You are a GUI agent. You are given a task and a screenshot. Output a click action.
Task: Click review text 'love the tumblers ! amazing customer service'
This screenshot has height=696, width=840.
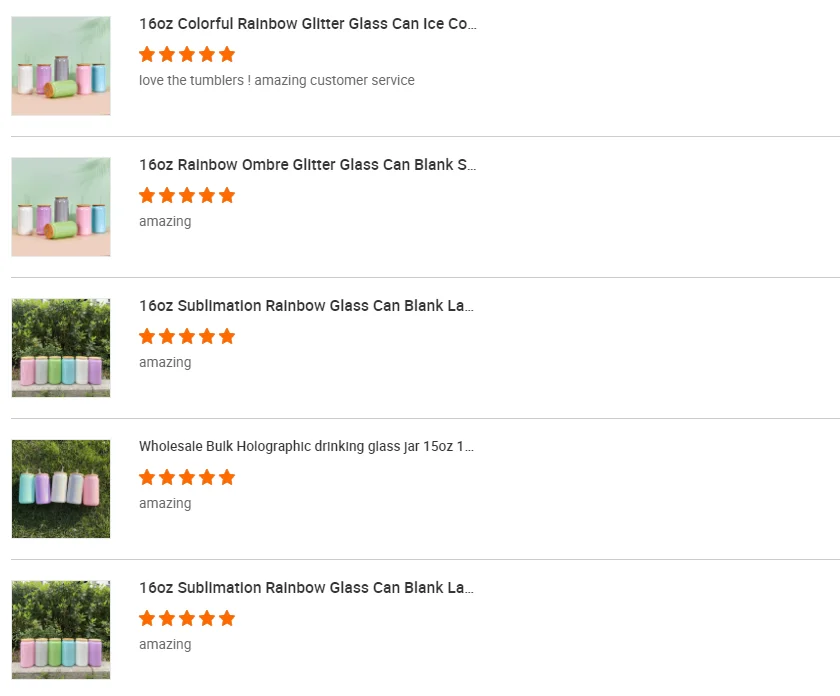(x=277, y=80)
